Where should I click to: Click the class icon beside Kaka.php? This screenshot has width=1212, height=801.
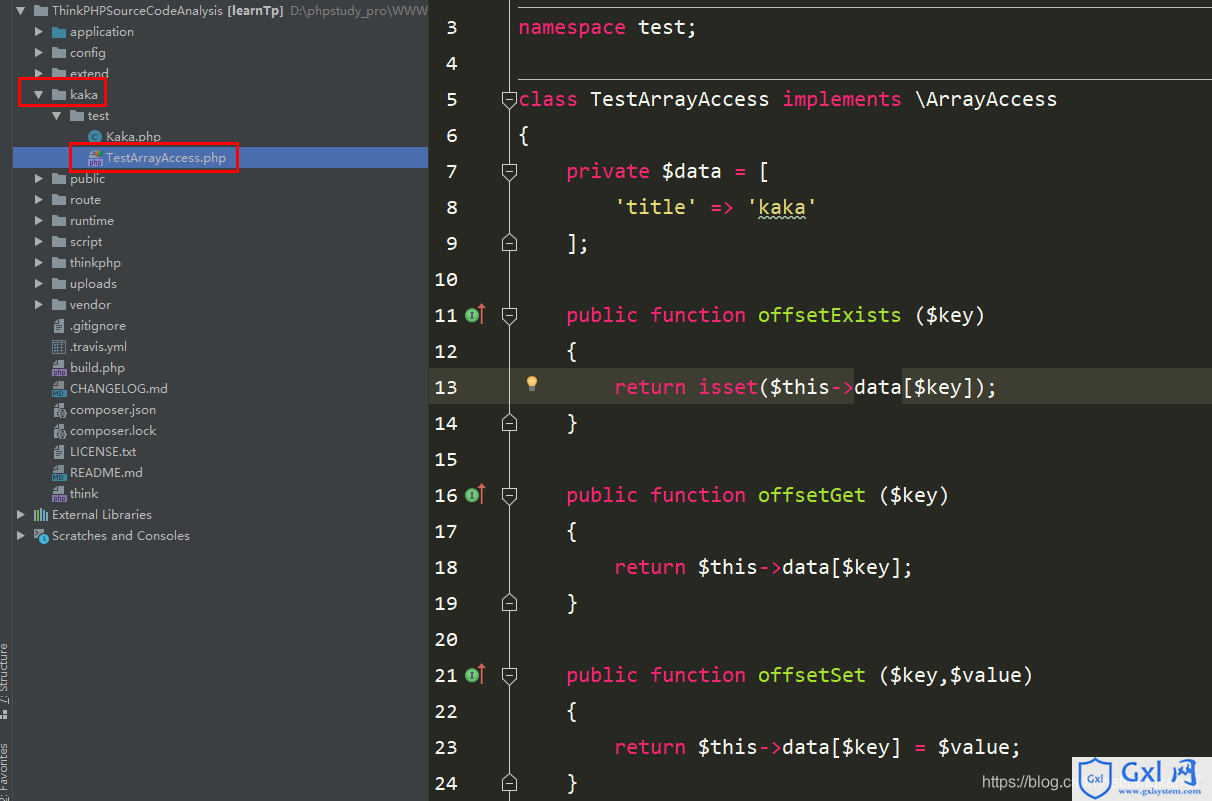tap(95, 137)
